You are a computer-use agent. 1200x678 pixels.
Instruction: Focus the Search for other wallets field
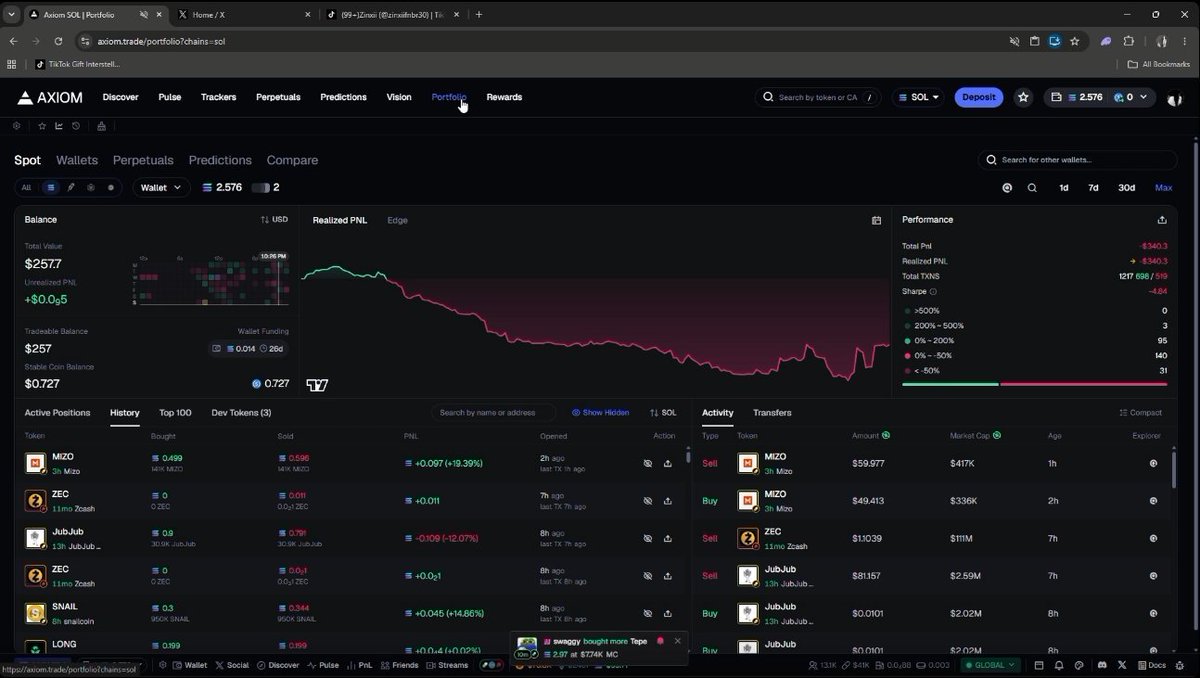point(1077,160)
